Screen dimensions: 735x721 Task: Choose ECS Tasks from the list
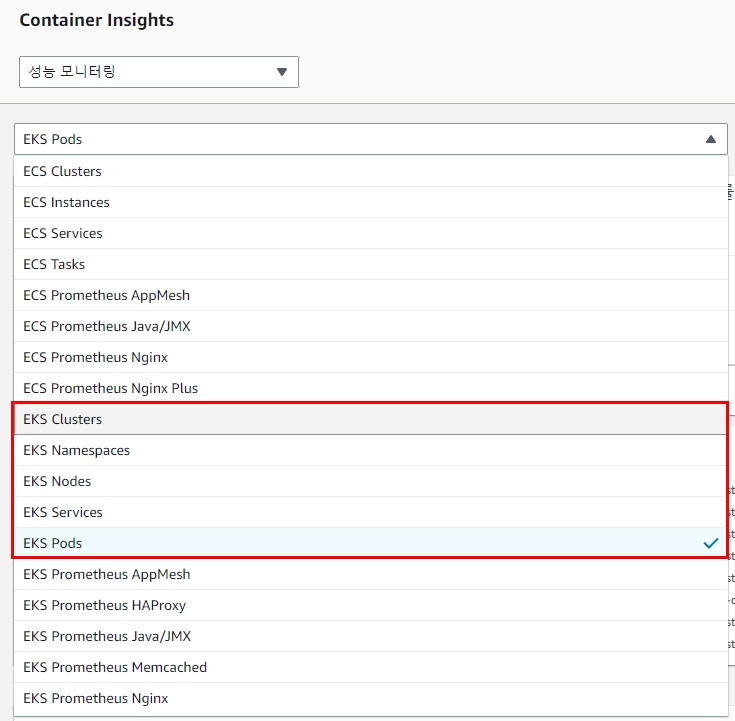coord(371,264)
